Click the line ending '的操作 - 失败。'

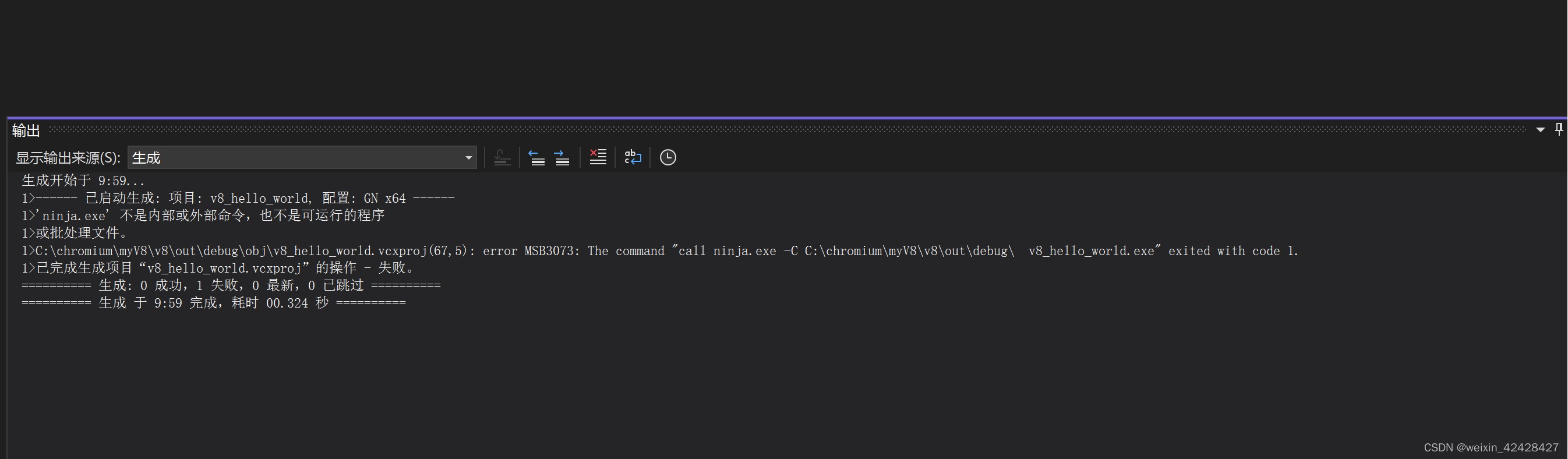tap(218, 268)
